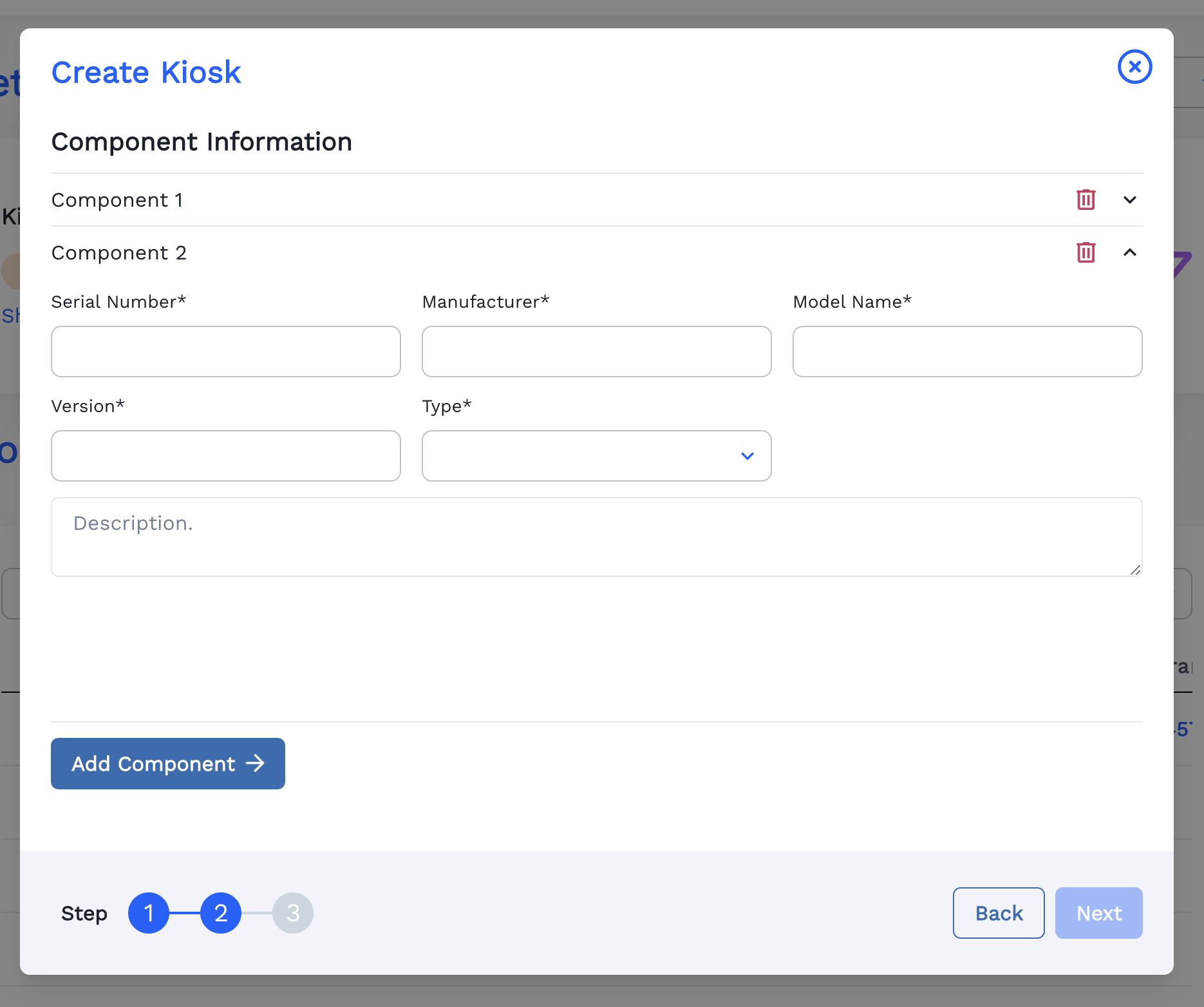
Task: Select the Model Name input box
Action: (967, 352)
